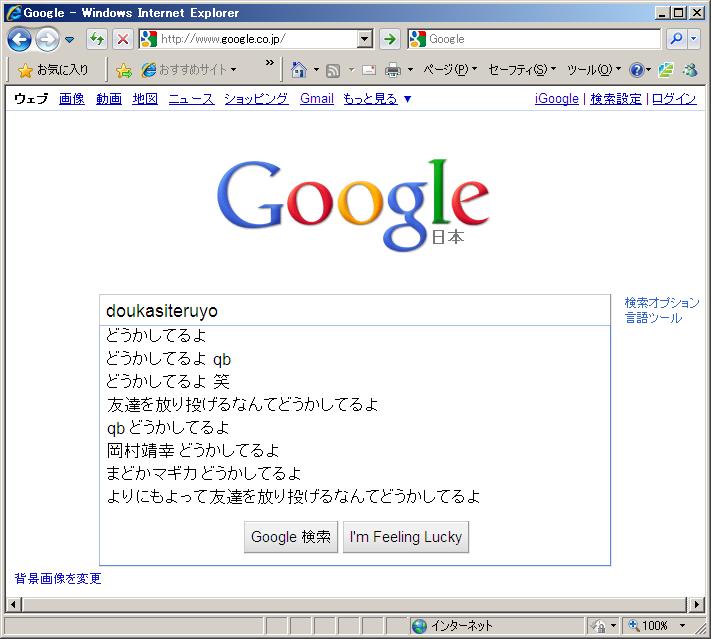
Task: Click the magnifier search icon in toolbar
Action: pos(676,39)
